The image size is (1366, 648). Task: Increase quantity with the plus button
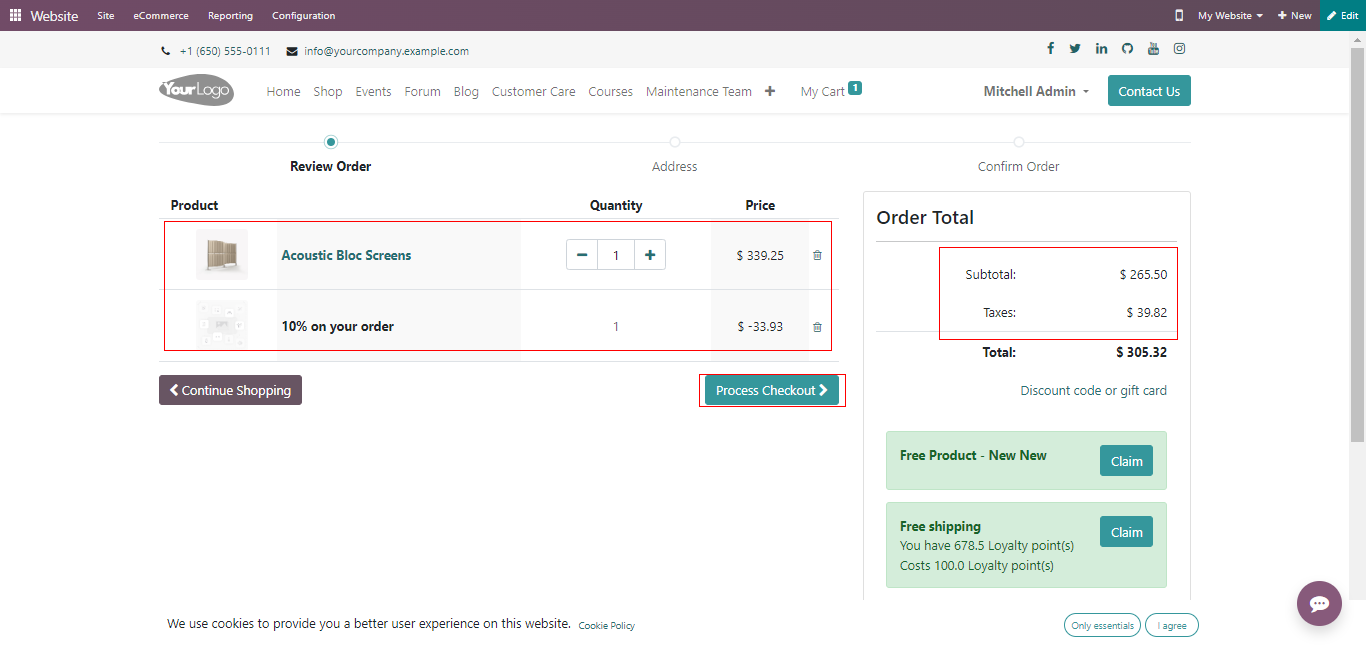click(650, 255)
